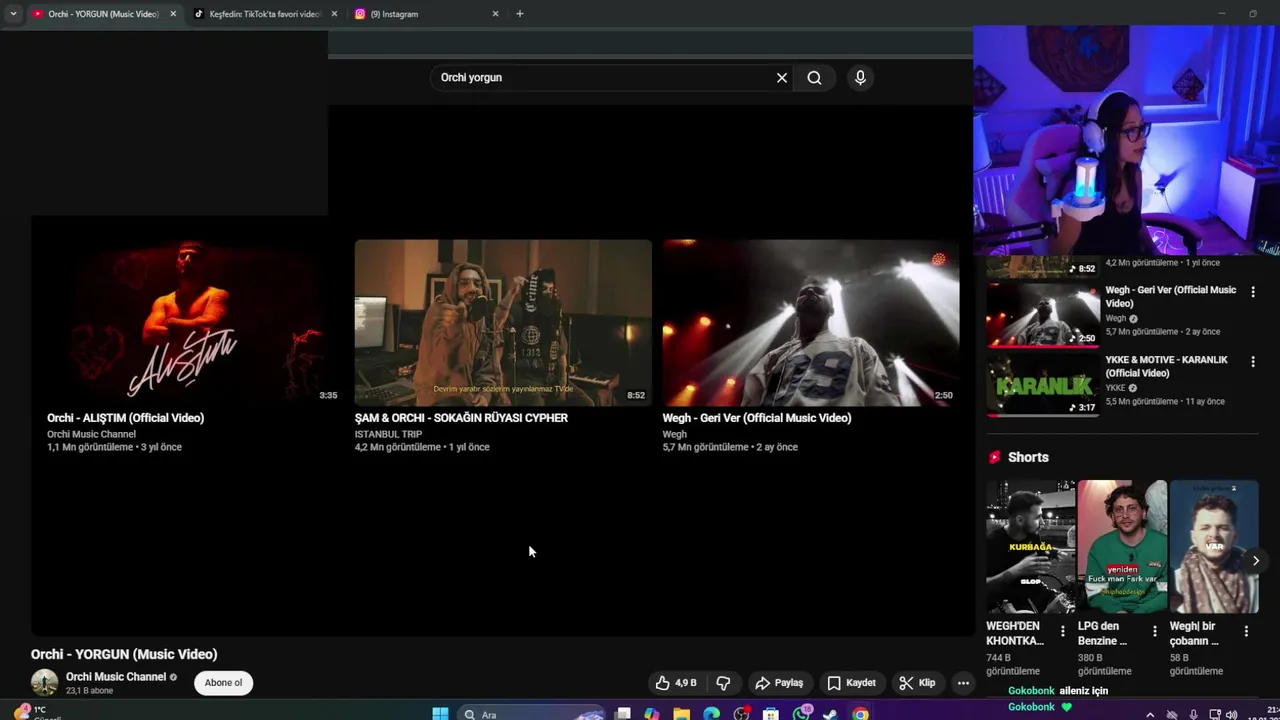
Task: Create a clip with Klip button
Action: pyautogui.click(x=917, y=683)
